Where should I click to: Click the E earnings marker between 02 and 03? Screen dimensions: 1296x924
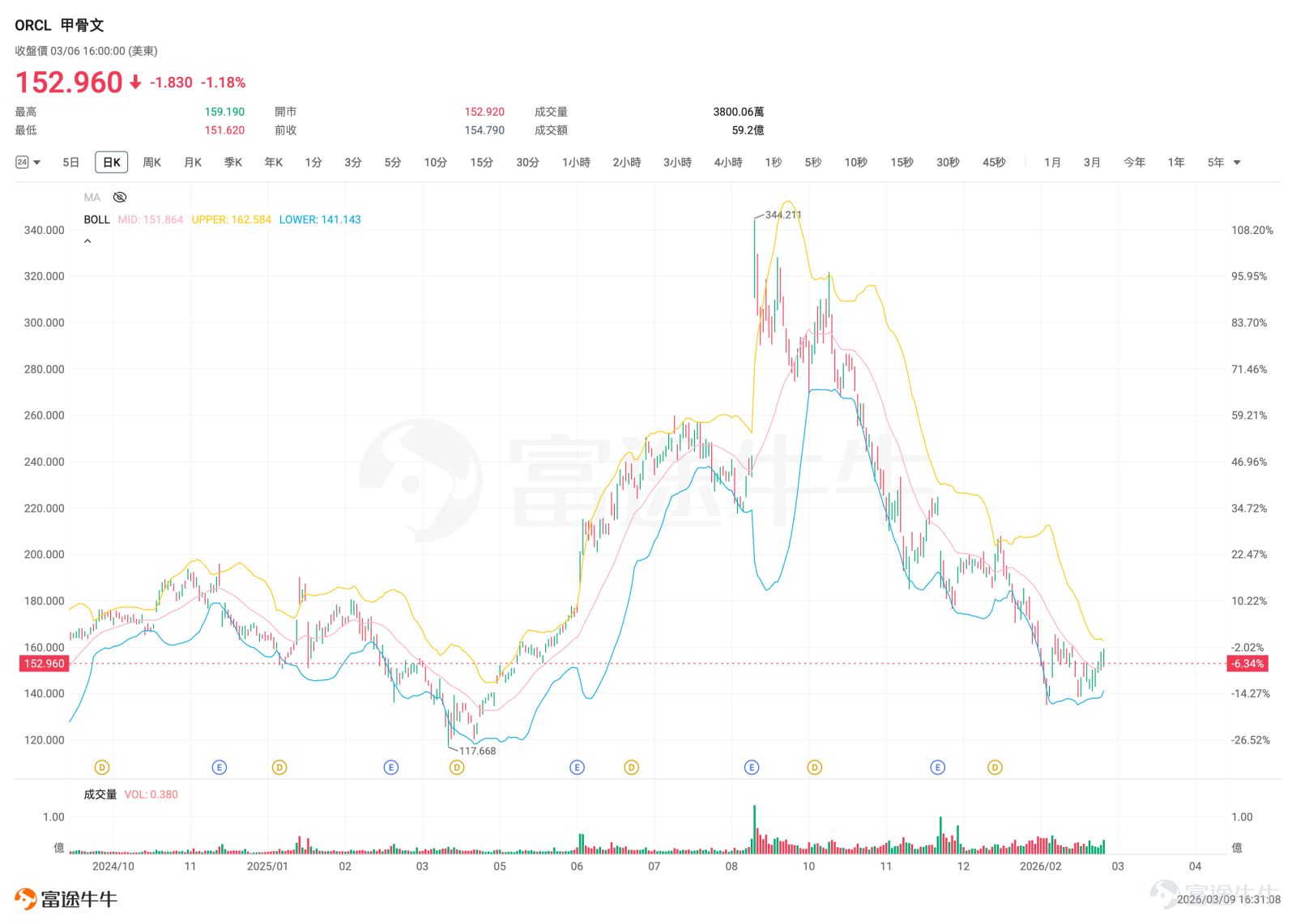click(x=391, y=767)
